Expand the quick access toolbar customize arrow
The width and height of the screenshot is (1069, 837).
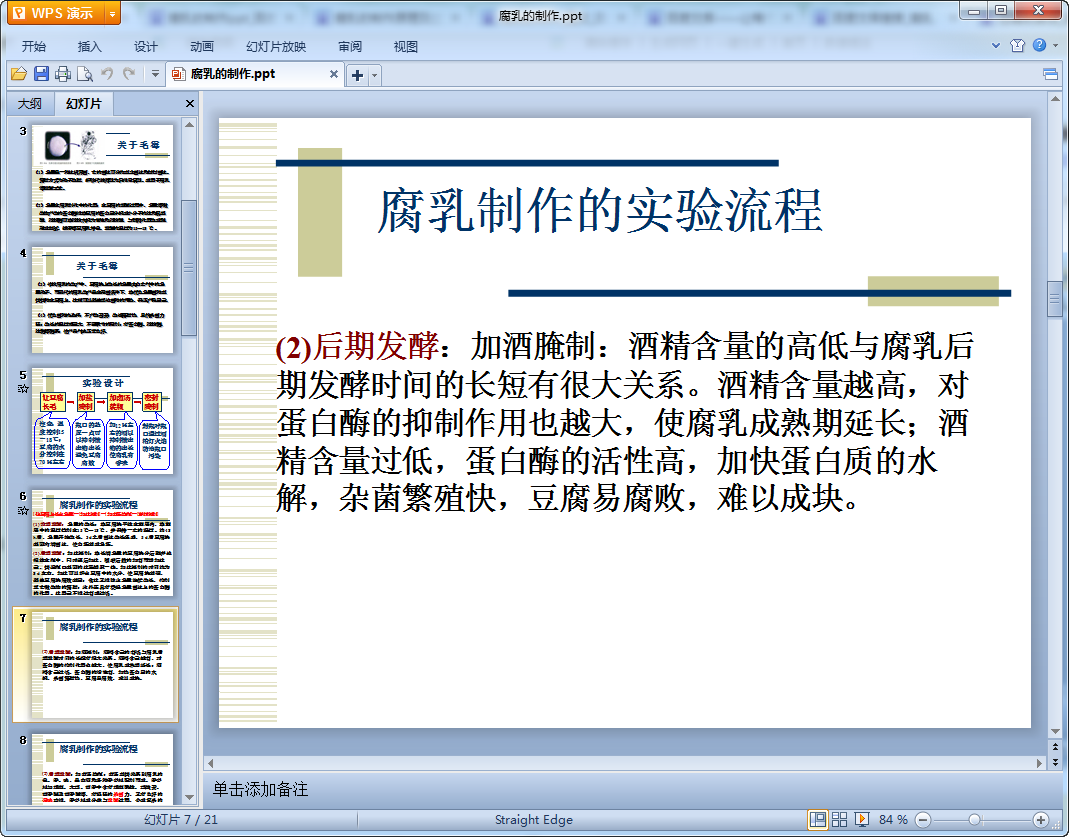coord(155,74)
